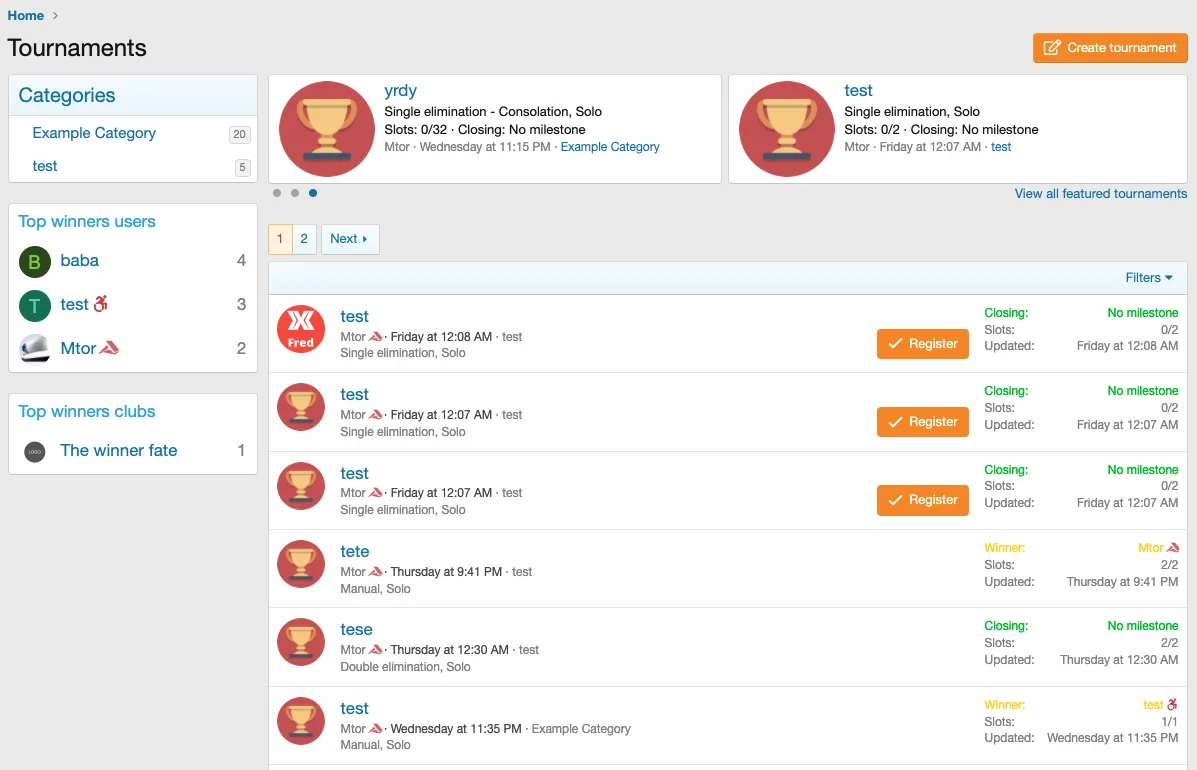Click baba's green avatar icon

click(x=35, y=262)
